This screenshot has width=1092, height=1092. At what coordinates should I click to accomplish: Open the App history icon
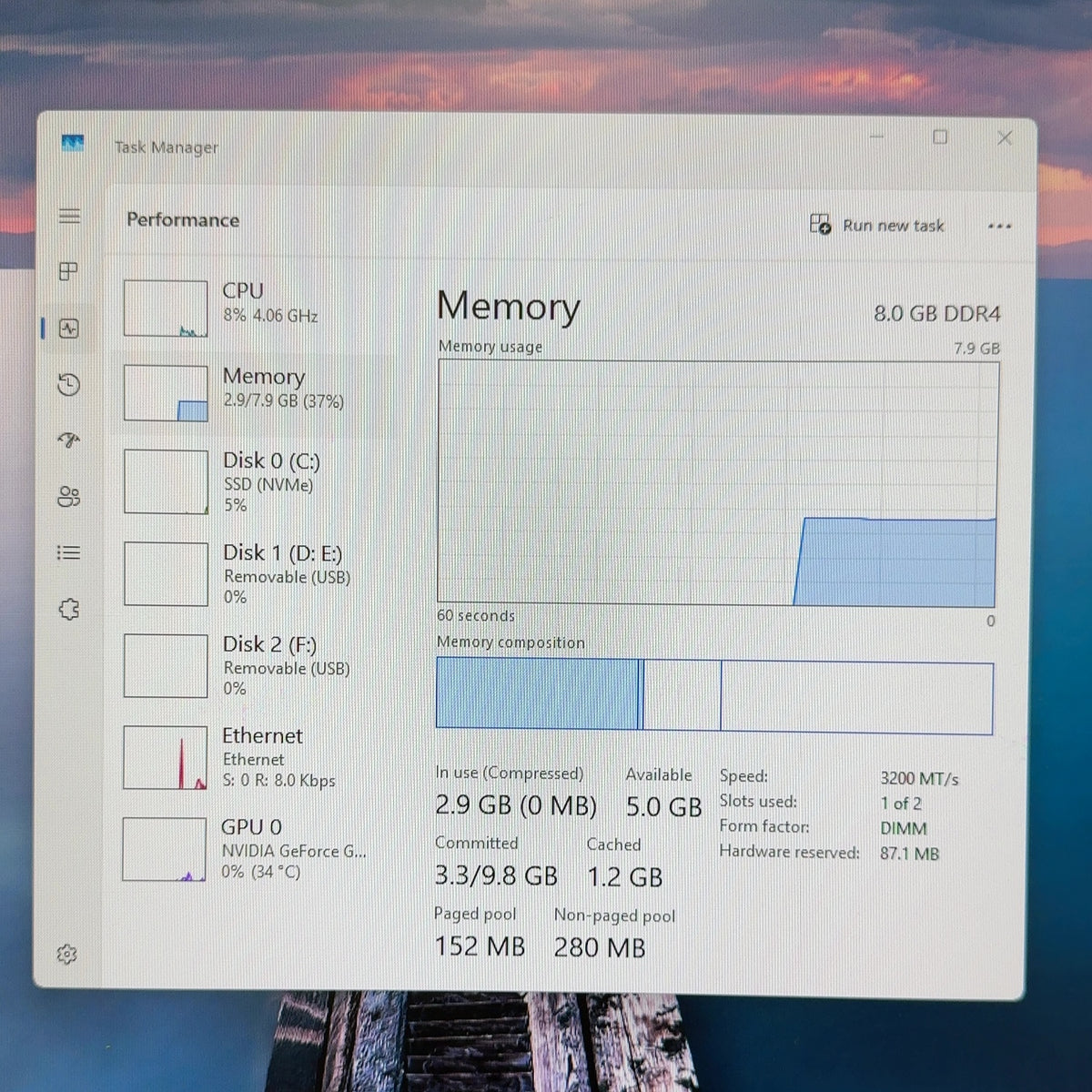[x=68, y=385]
